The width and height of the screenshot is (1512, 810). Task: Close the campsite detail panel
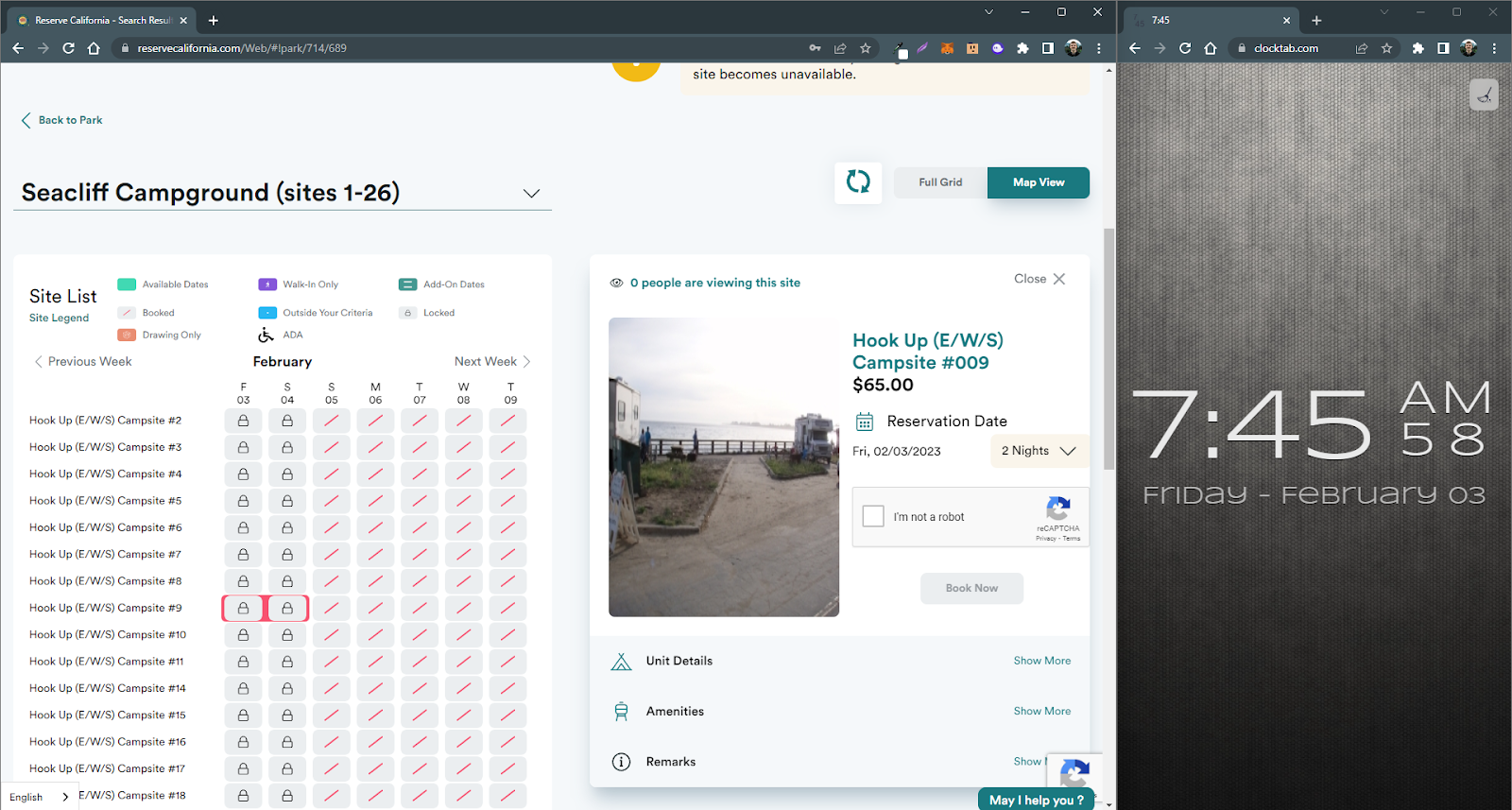[1039, 279]
